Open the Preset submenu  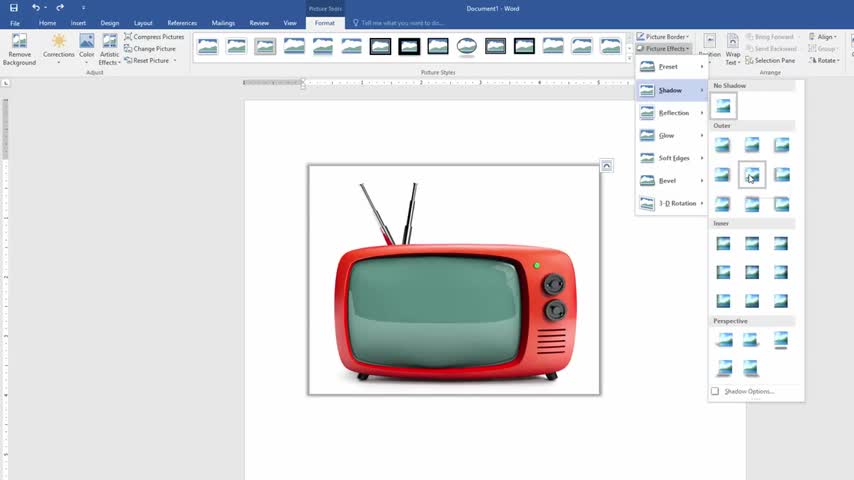671,66
